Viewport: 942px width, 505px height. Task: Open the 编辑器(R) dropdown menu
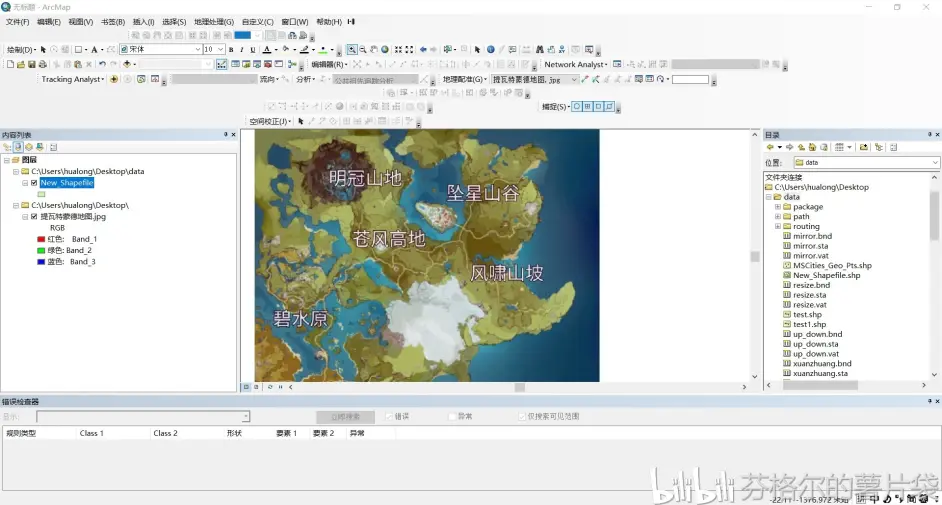[329, 64]
